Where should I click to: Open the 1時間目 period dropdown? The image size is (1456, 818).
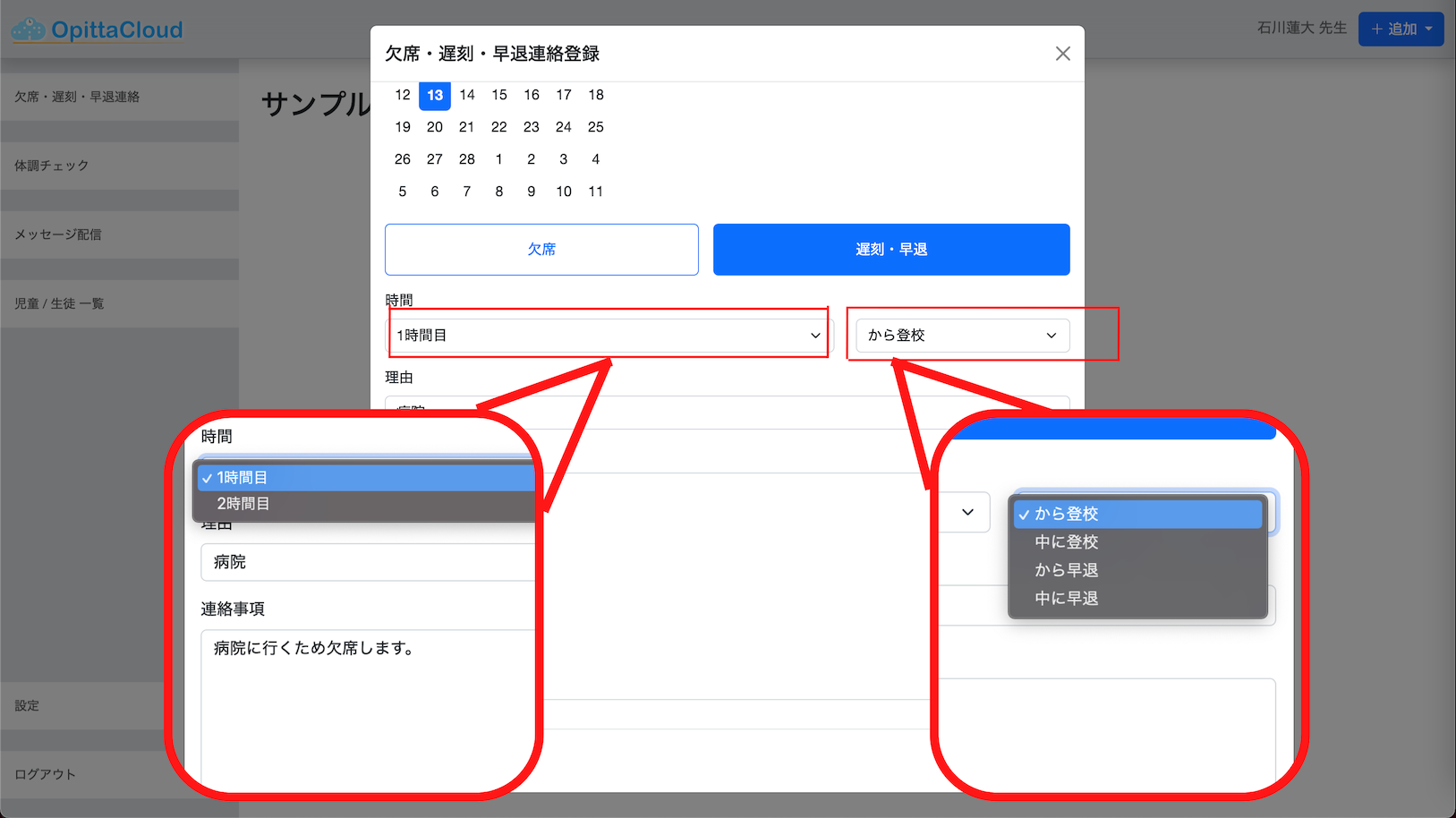click(x=609, y=336)
